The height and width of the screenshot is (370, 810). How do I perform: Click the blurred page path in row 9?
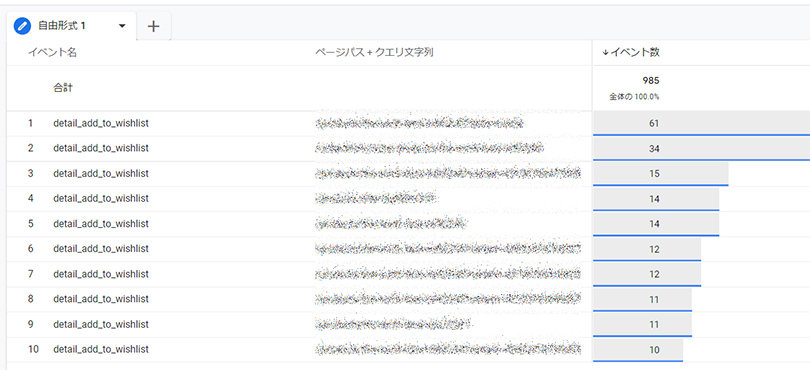coord(393,324)
